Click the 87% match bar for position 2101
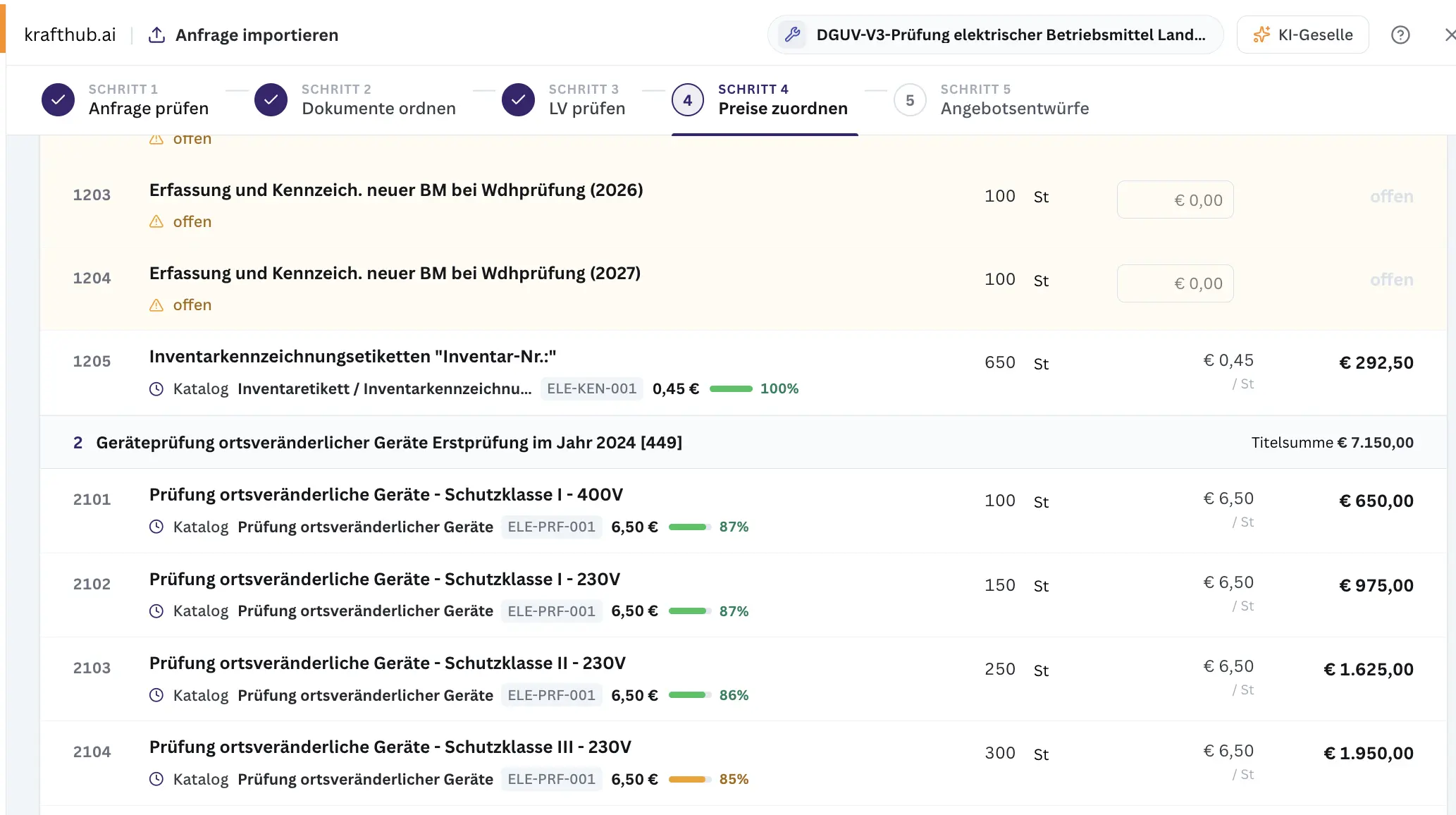This screenshot has width=1456, height=815. tap(689, 527)
